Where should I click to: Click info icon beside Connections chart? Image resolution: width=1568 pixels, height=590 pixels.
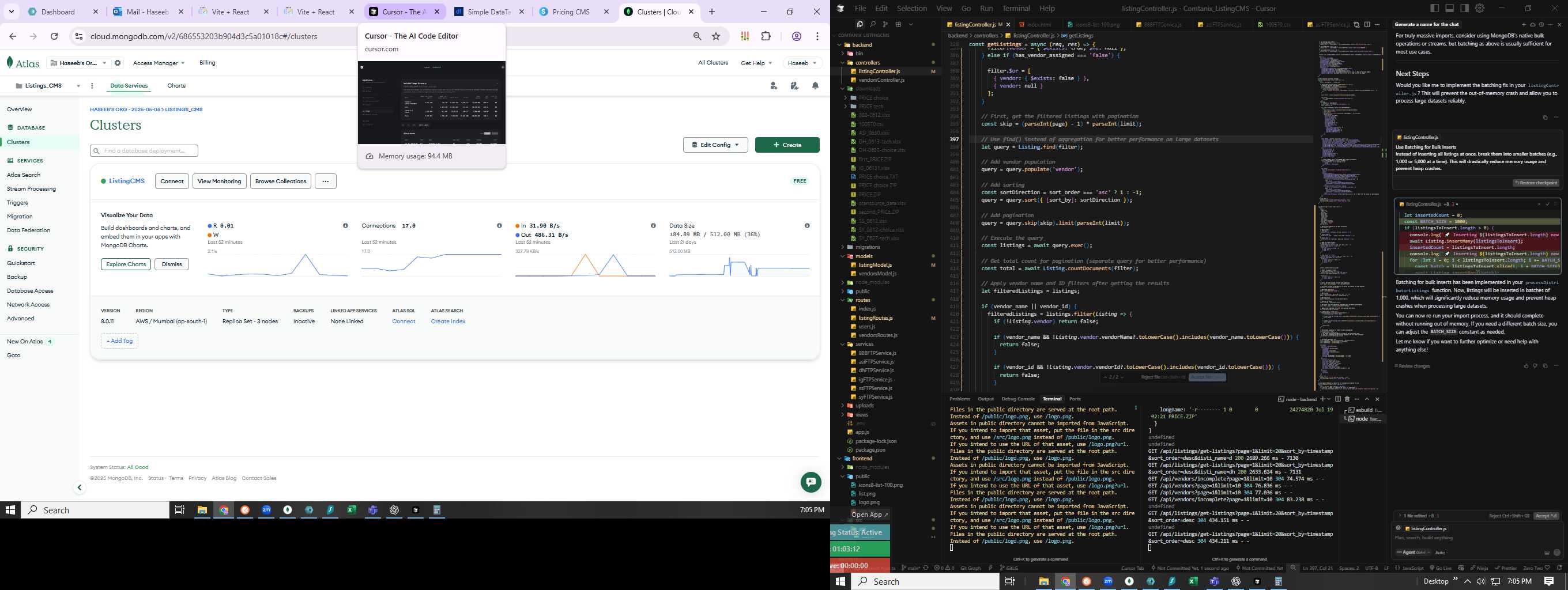tap(499, 226)
